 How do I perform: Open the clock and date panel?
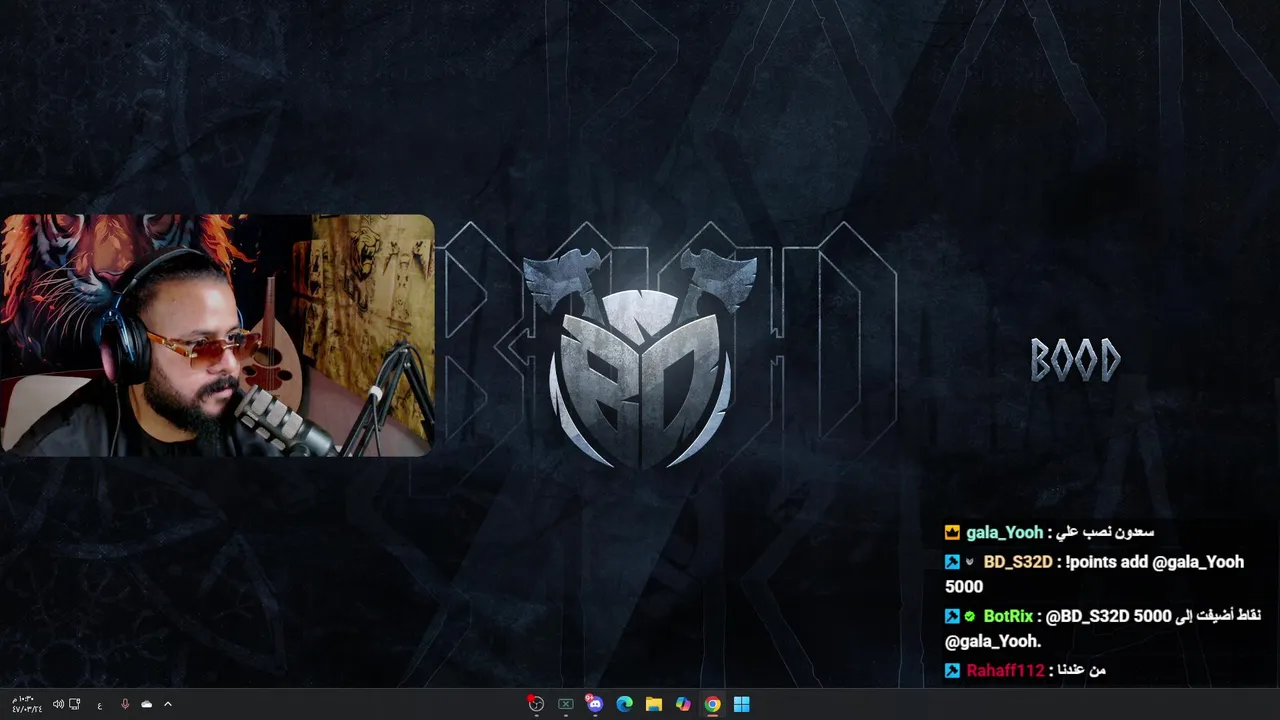pos(26,704)
